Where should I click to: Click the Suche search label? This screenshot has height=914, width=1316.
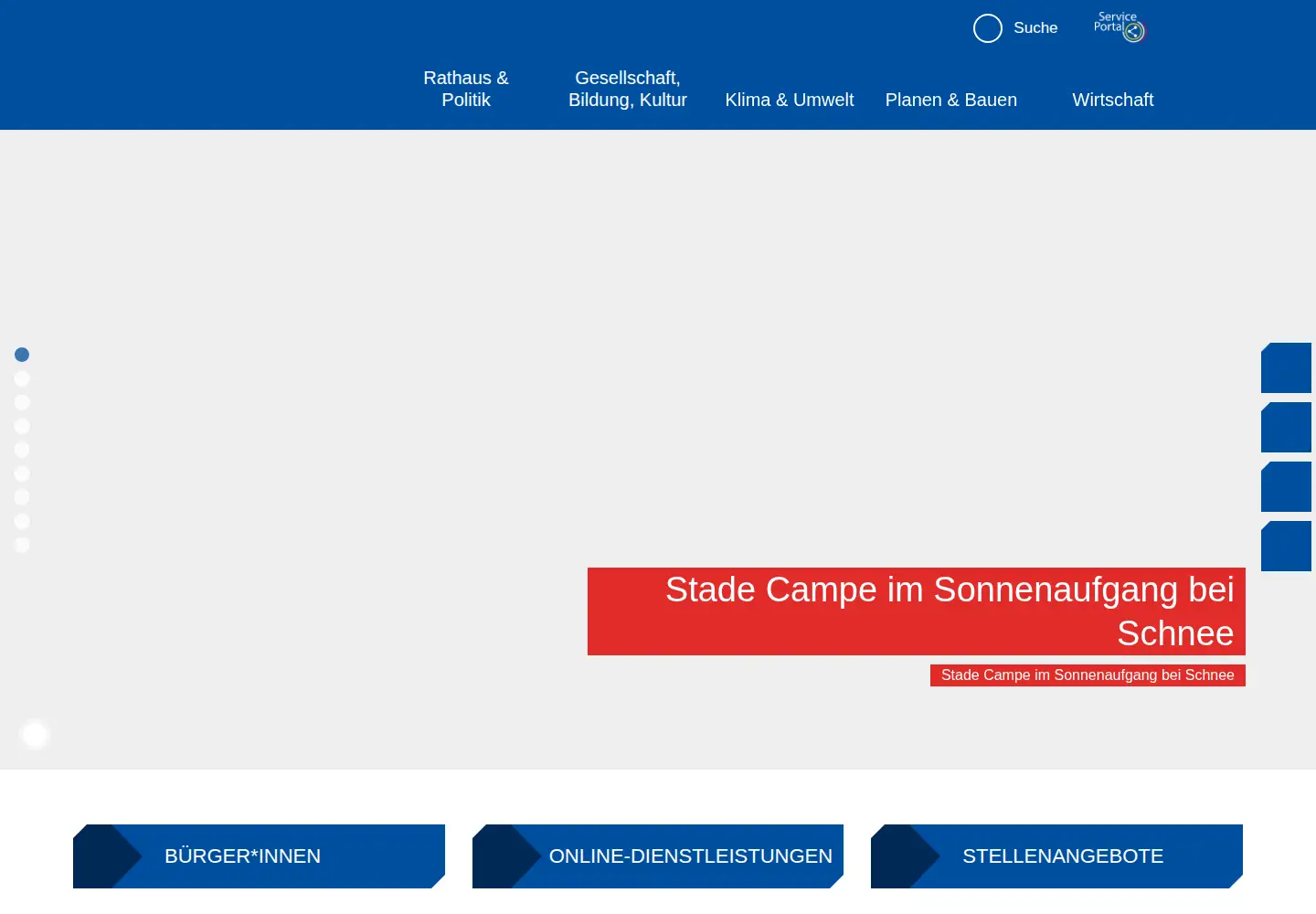[x=1035, y=28]
